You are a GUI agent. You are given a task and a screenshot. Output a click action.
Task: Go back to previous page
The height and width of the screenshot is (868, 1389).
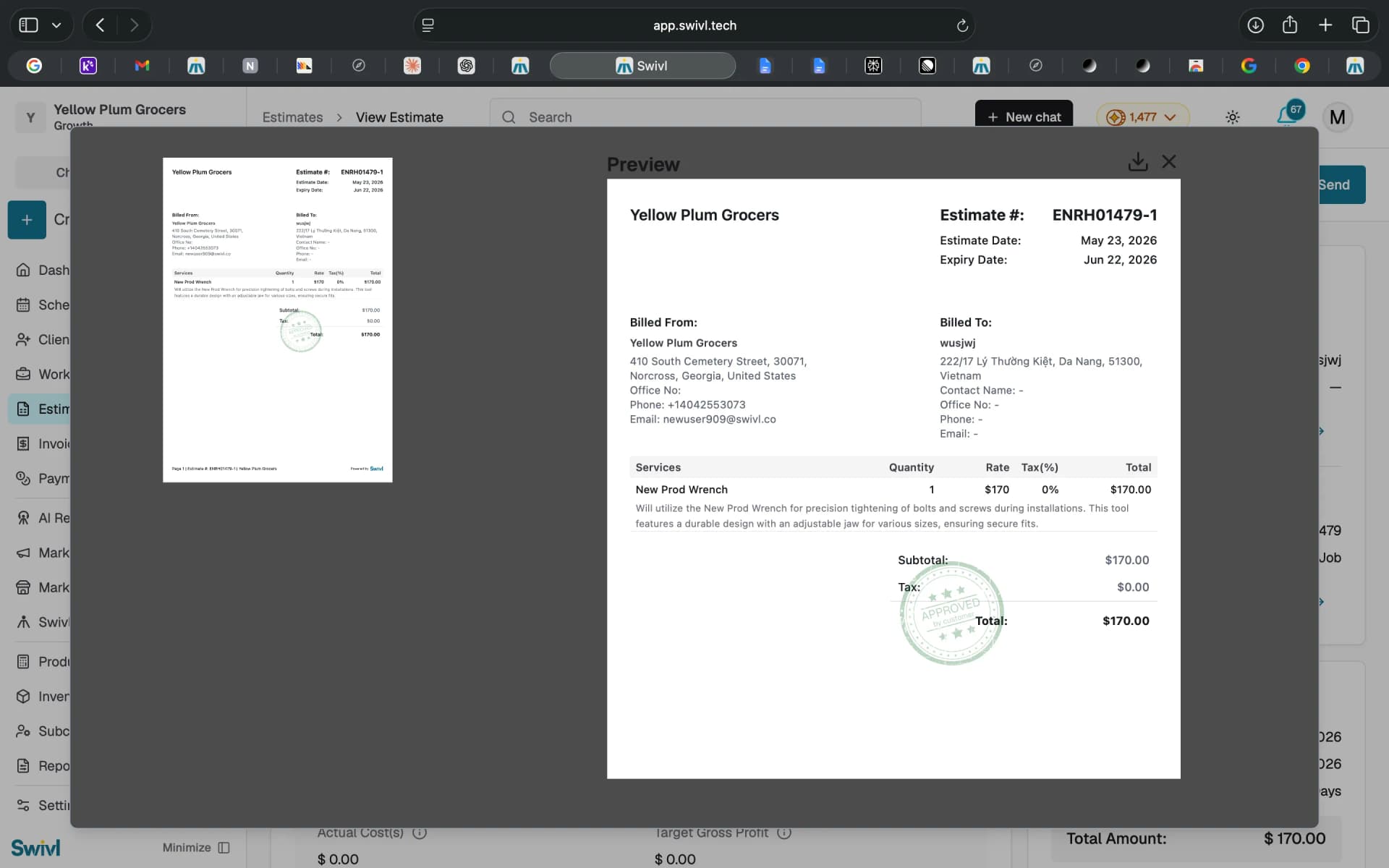tap(101, 25)
